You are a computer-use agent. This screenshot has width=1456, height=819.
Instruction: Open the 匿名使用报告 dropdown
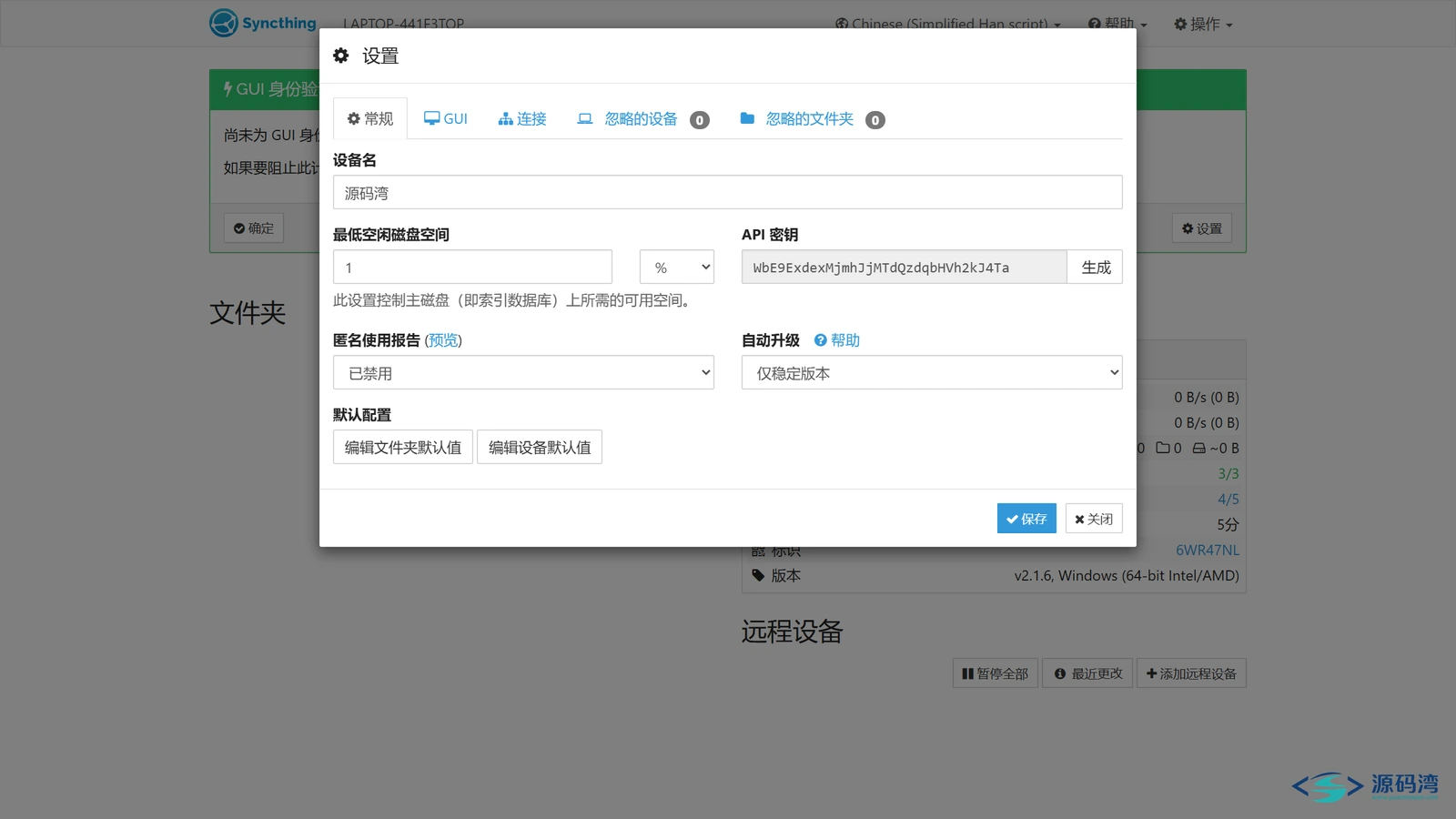click(523, 373)
